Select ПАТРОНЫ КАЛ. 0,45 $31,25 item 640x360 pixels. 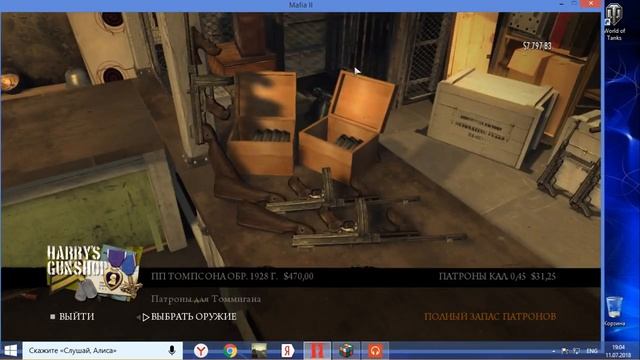[497, 276]
